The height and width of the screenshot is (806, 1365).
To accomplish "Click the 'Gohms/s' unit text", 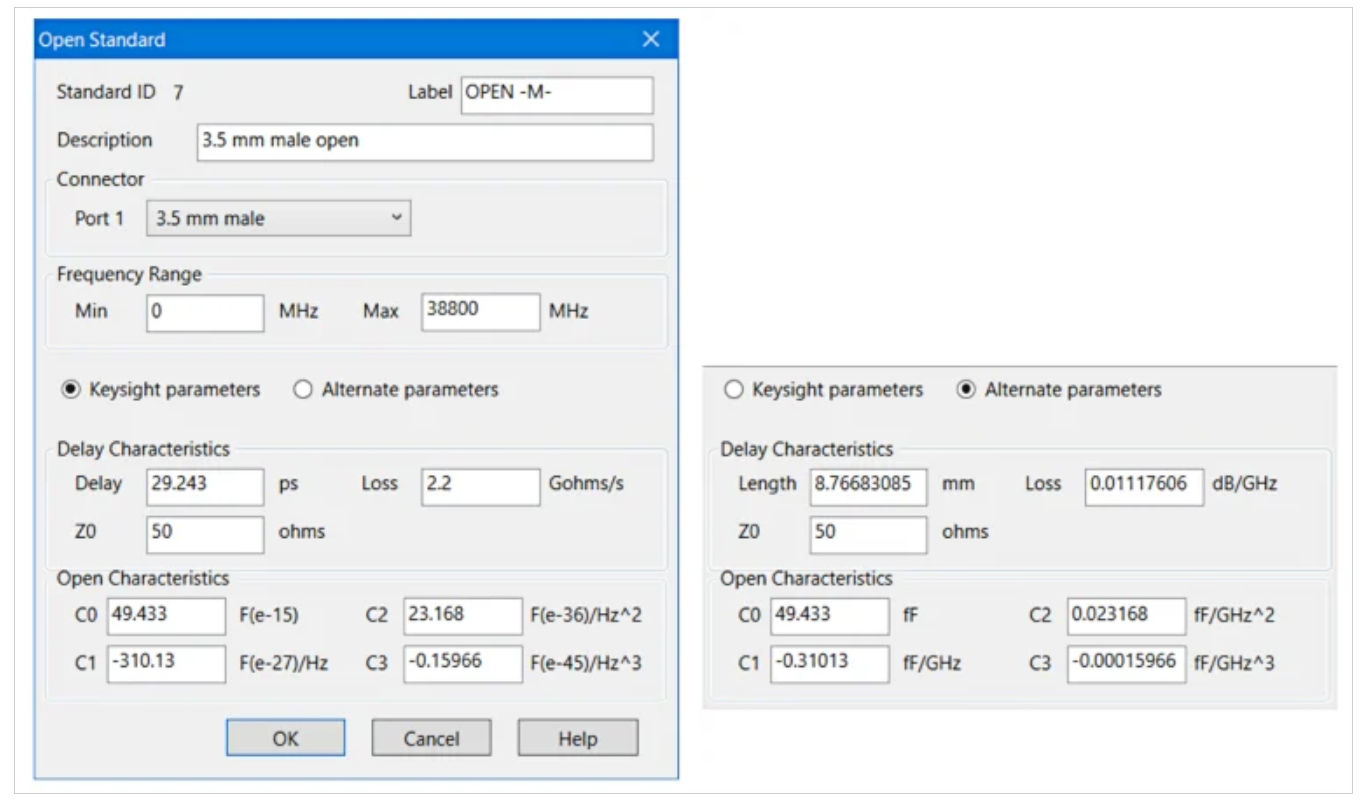I will (587, 484).
